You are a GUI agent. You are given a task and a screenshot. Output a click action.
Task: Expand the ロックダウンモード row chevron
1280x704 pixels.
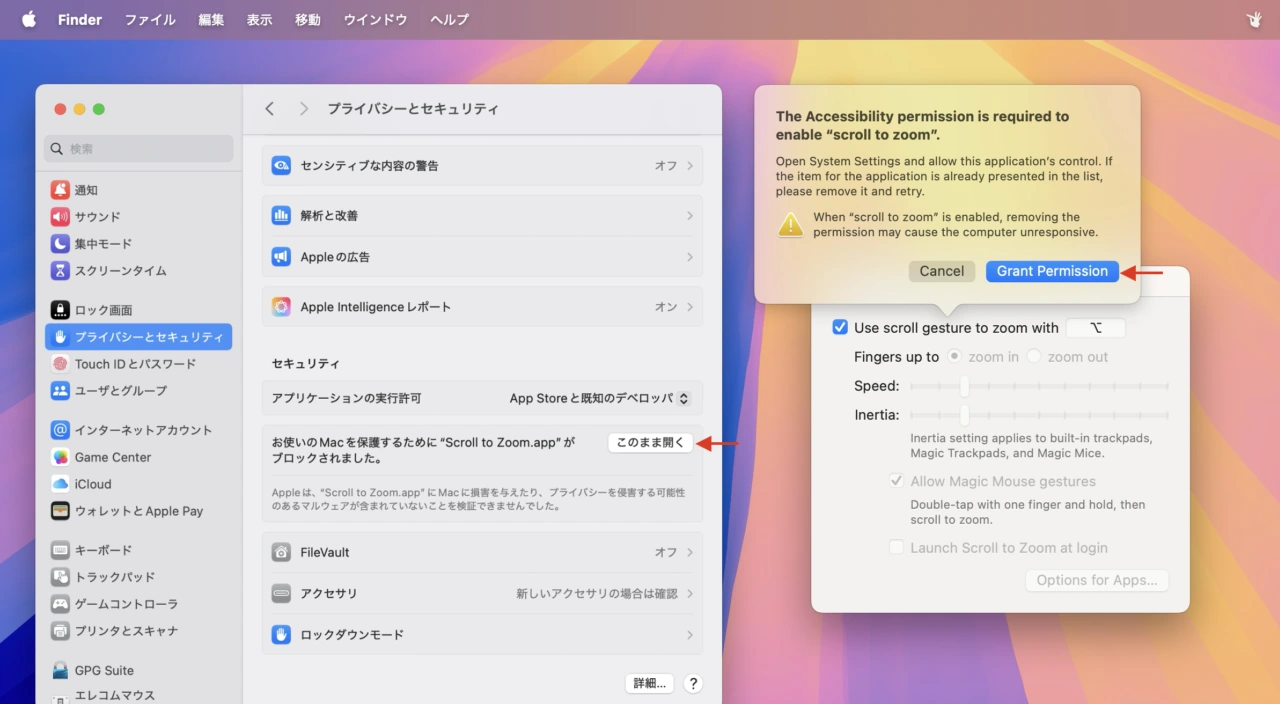(690, 635)
